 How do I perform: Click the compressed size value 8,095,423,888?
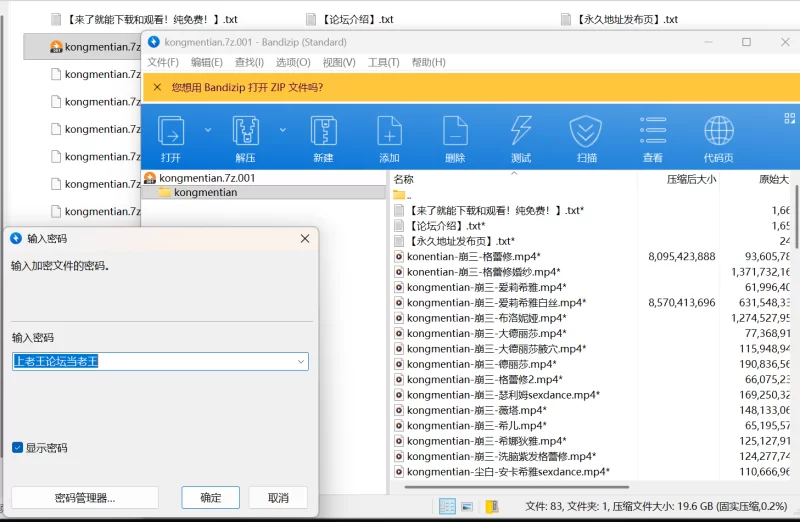(682, 257)
